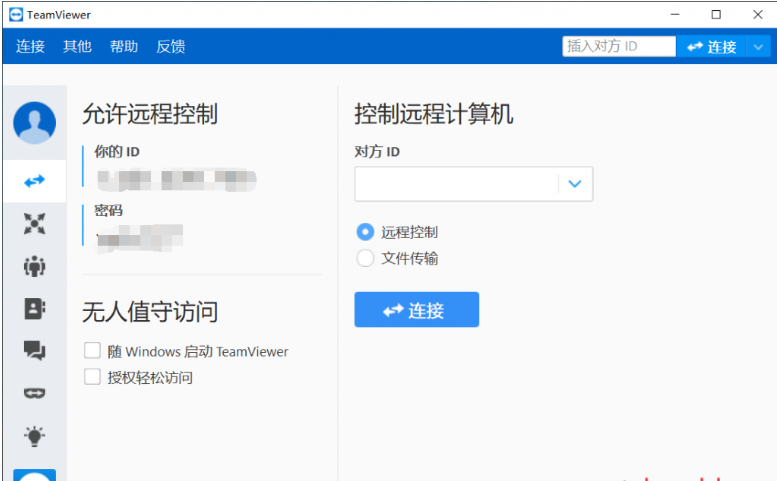
Task: Open the 帮助 menu
Action: [124, 47]
